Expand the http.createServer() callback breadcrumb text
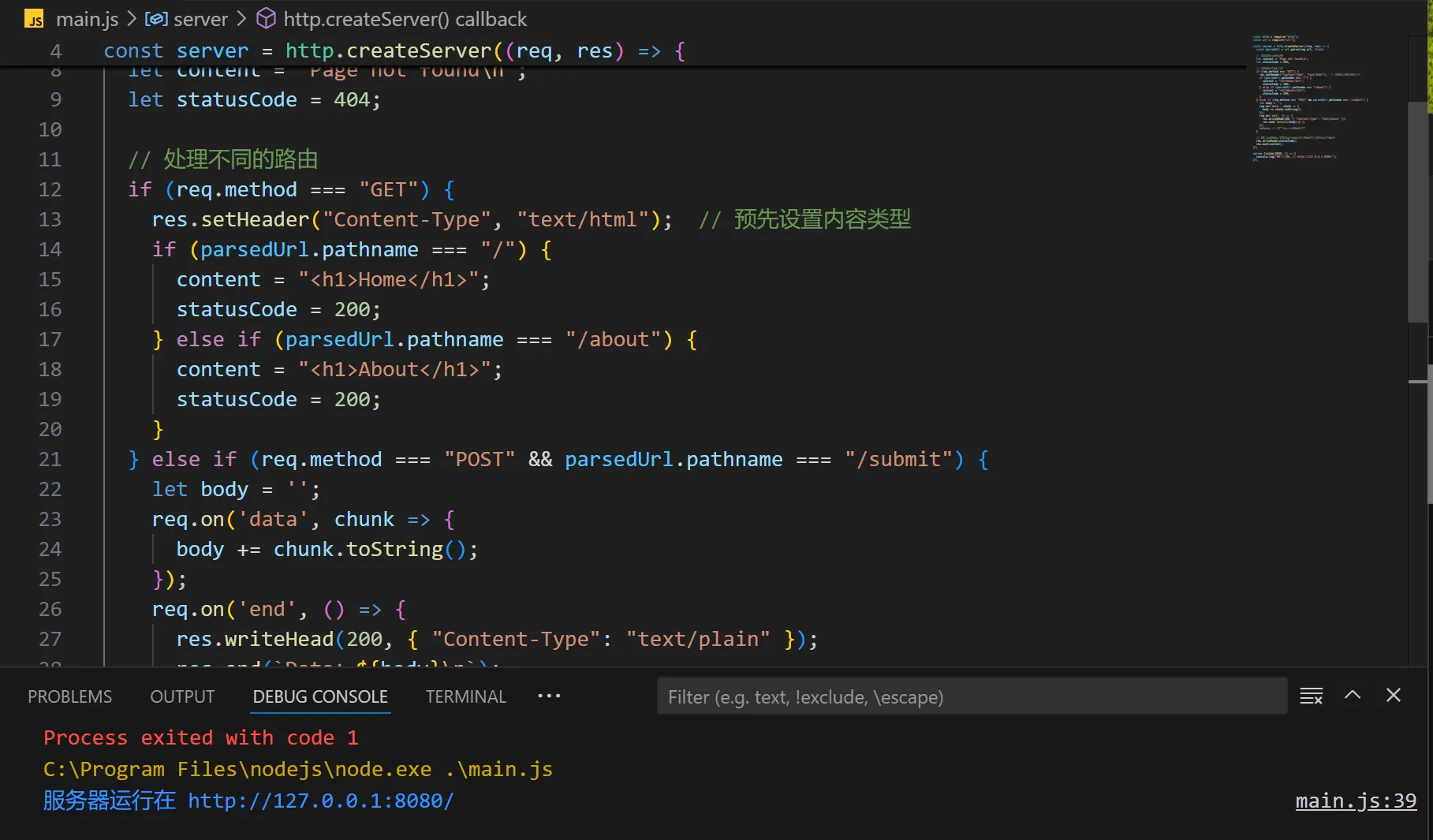 click(x=405, y=19)
